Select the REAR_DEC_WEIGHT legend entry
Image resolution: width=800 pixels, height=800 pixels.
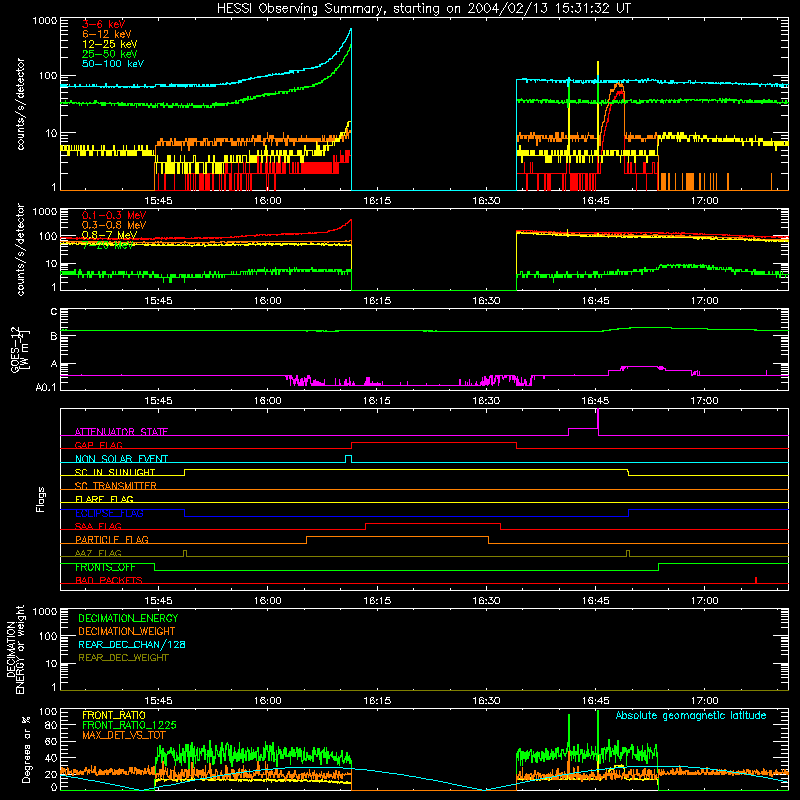[123, 658]
